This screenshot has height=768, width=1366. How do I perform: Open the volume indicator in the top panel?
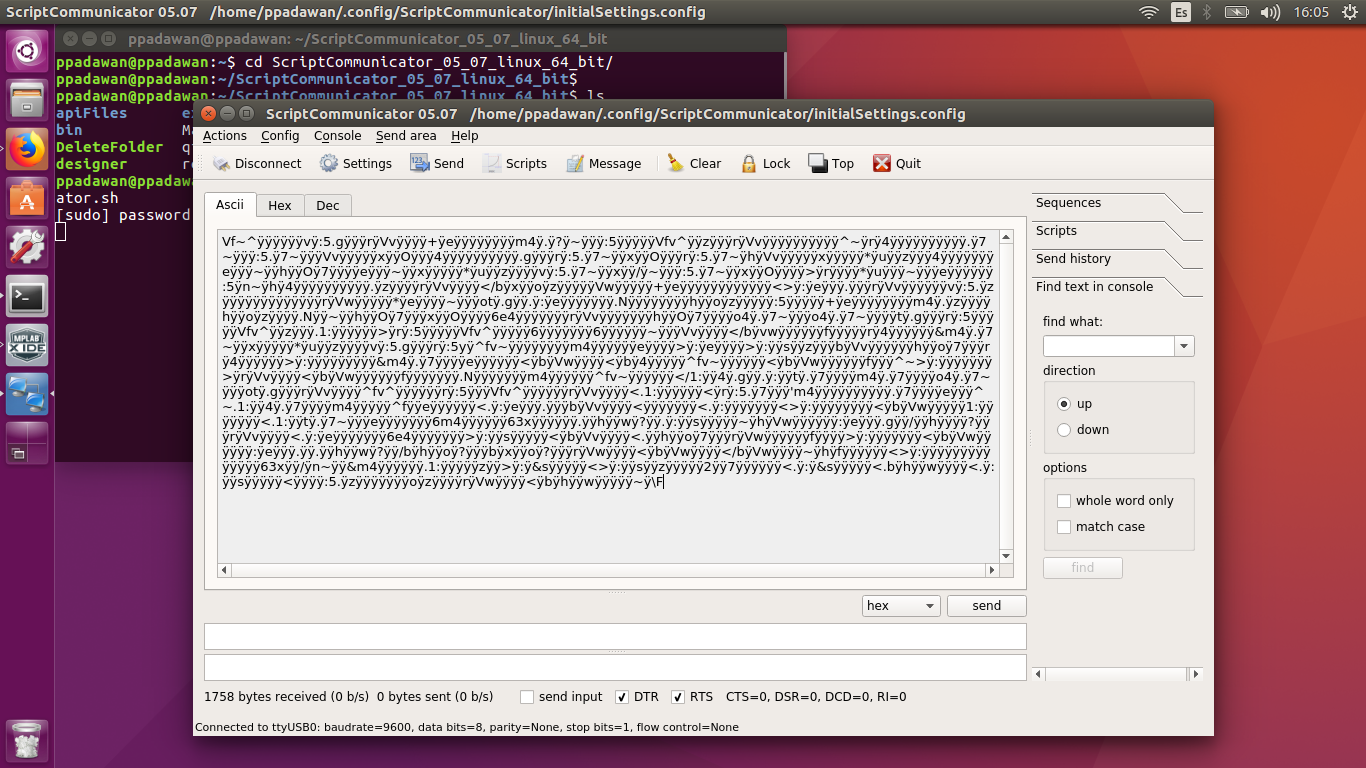coord(1270,12)
